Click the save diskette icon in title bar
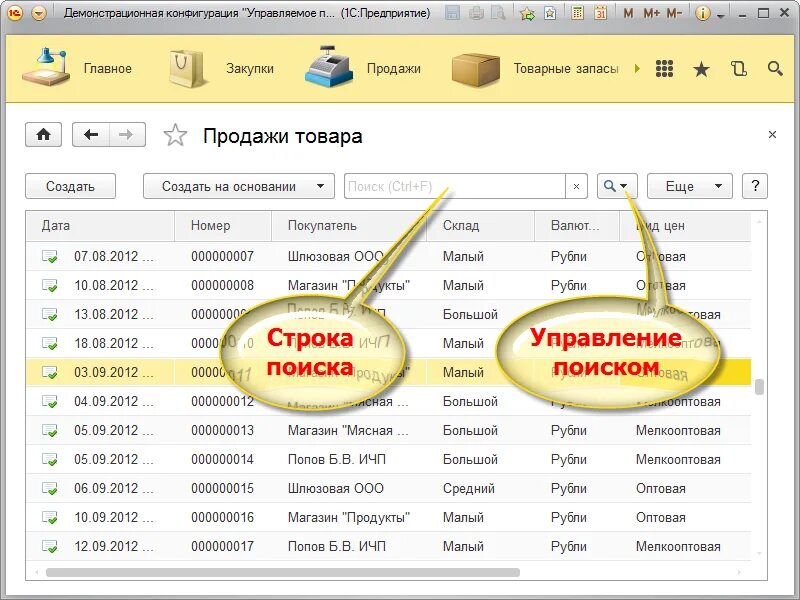This screenshot has width=800, height=600. coord(452,13)
